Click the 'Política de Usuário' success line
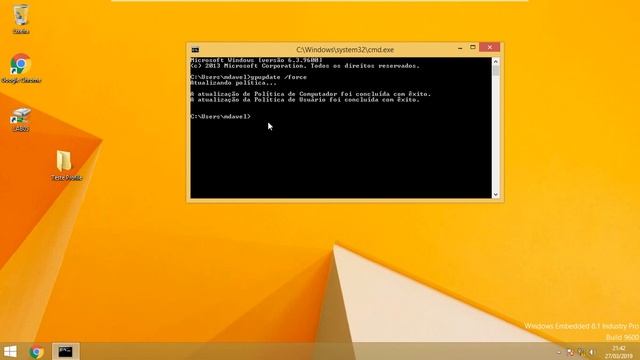 305,100
